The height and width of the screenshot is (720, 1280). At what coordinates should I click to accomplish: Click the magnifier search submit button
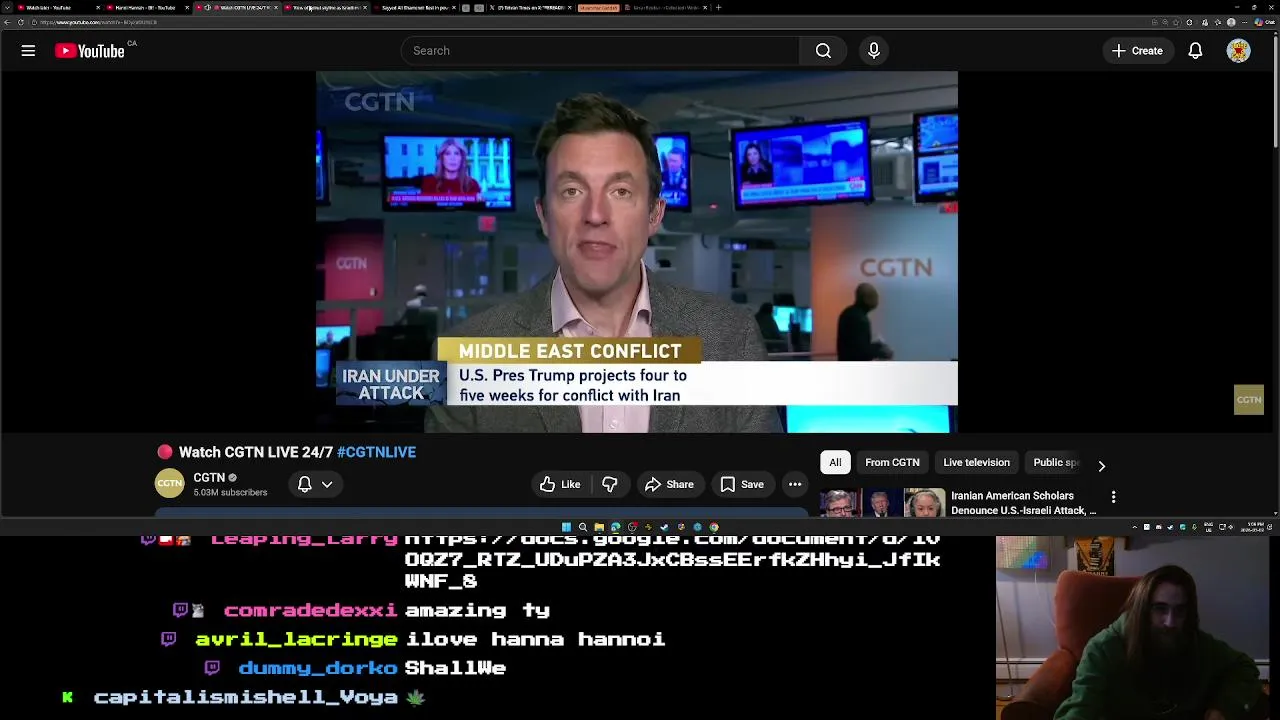823,51
